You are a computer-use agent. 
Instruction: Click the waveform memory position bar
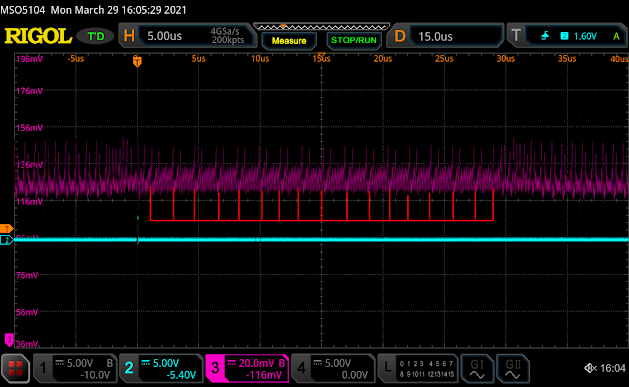(321, 27)
